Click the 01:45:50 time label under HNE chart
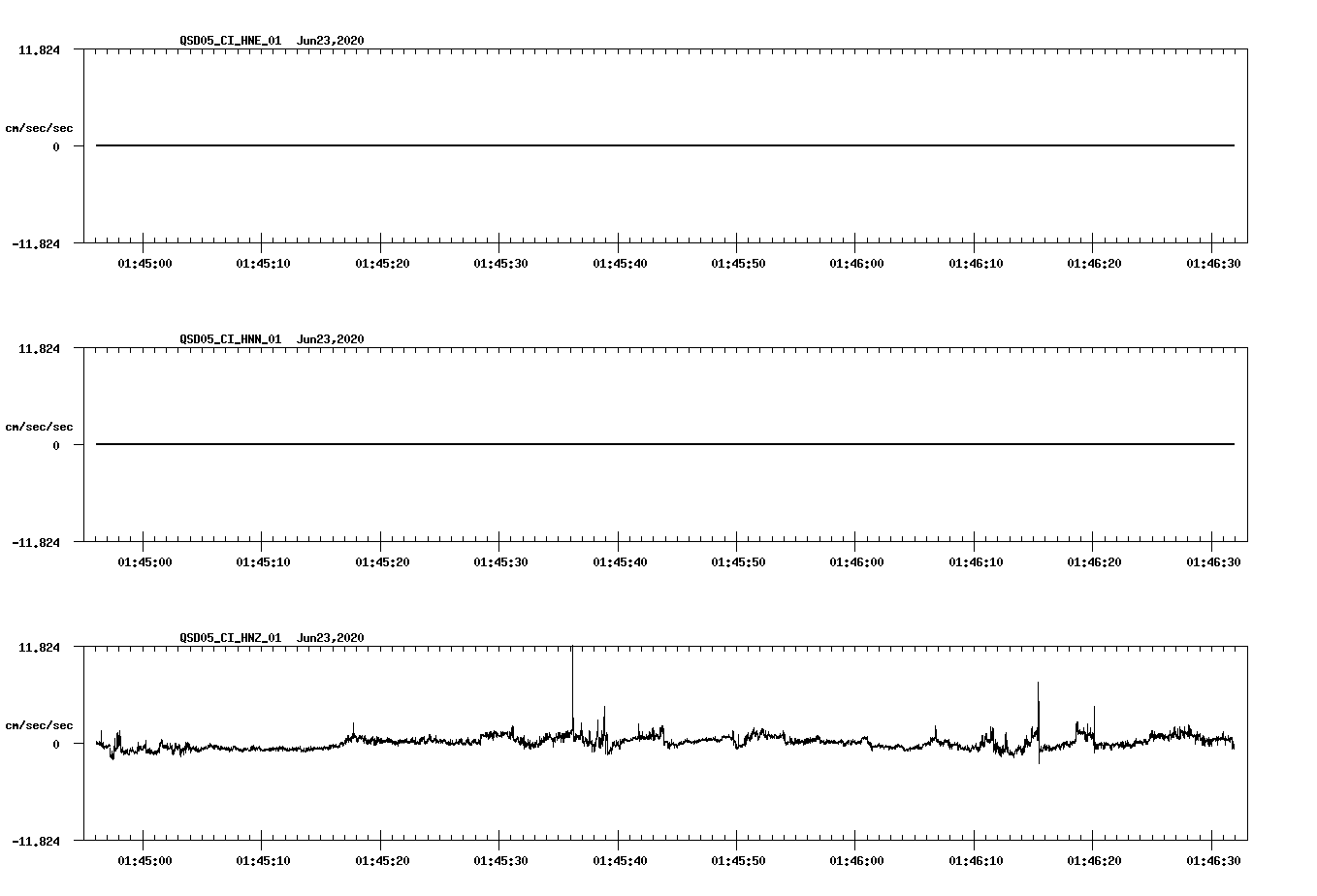1317x896 pixels. (738, 263)
